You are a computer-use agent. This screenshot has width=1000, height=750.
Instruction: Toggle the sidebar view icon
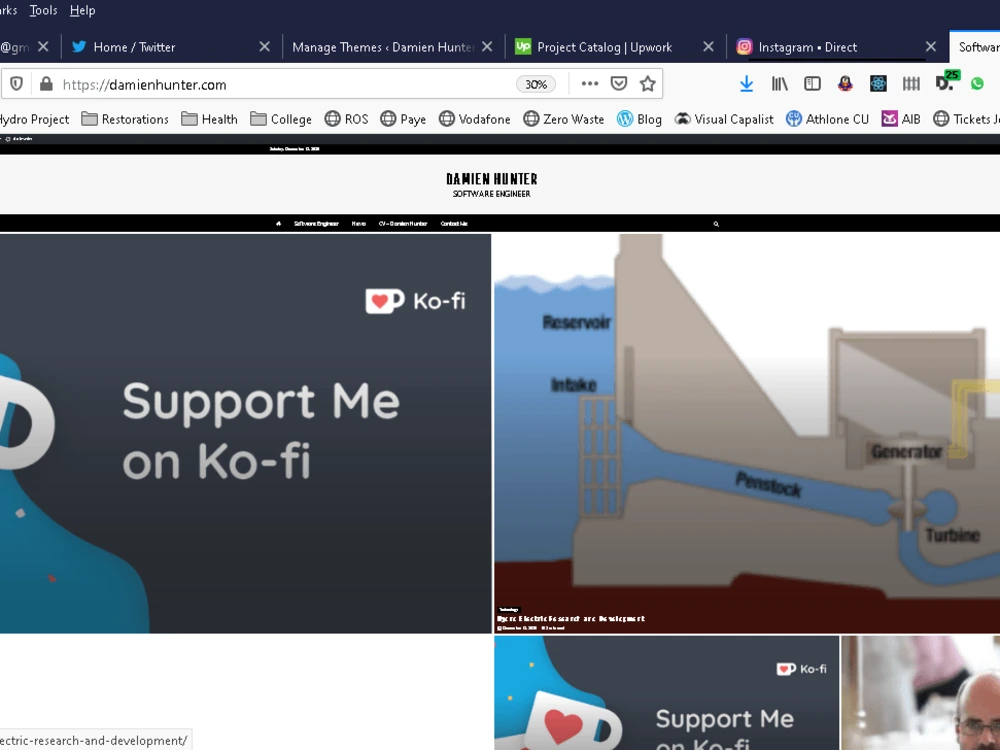(x=812, y=84)
